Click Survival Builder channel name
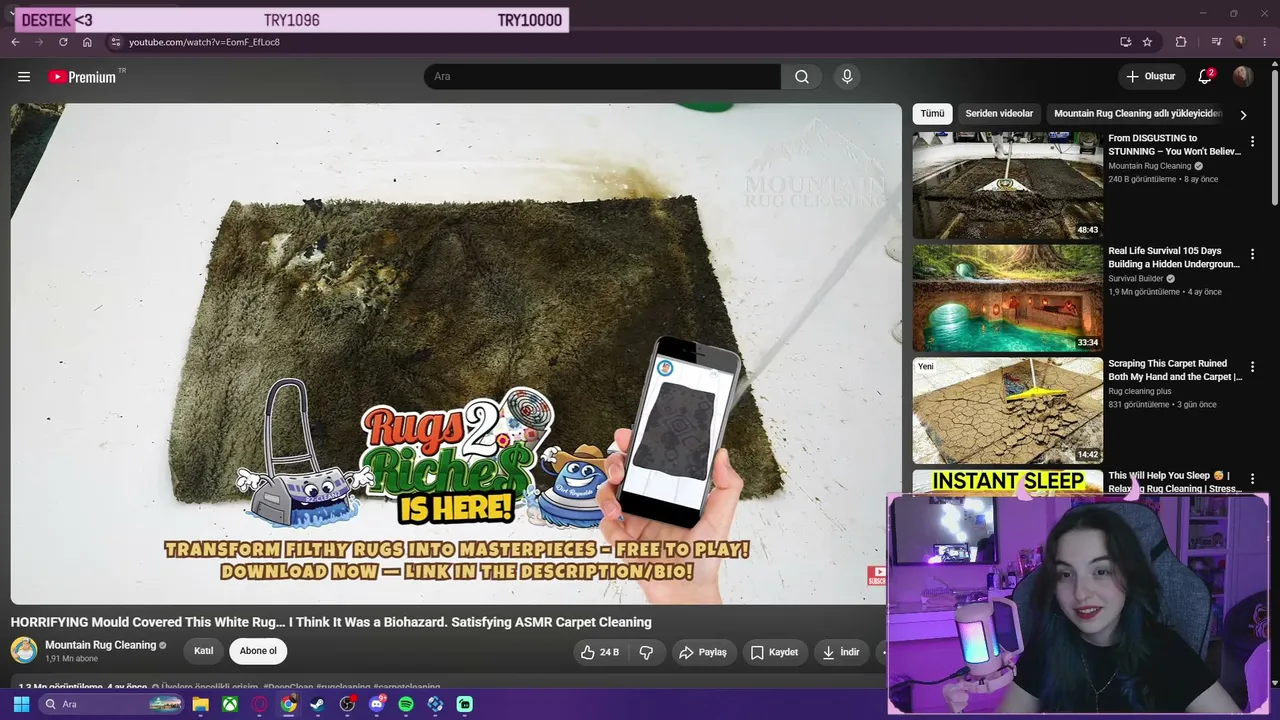1280x720 pixels. [x=1135, y=279]
